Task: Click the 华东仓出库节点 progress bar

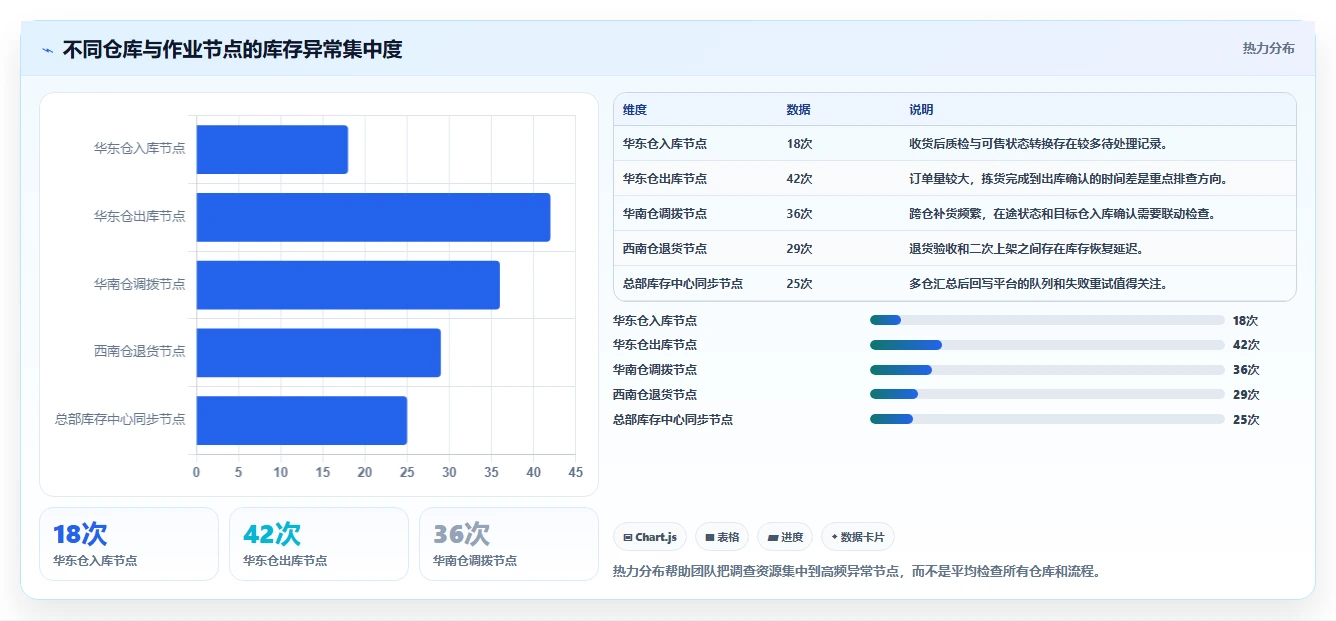Action: [1047, 345]
